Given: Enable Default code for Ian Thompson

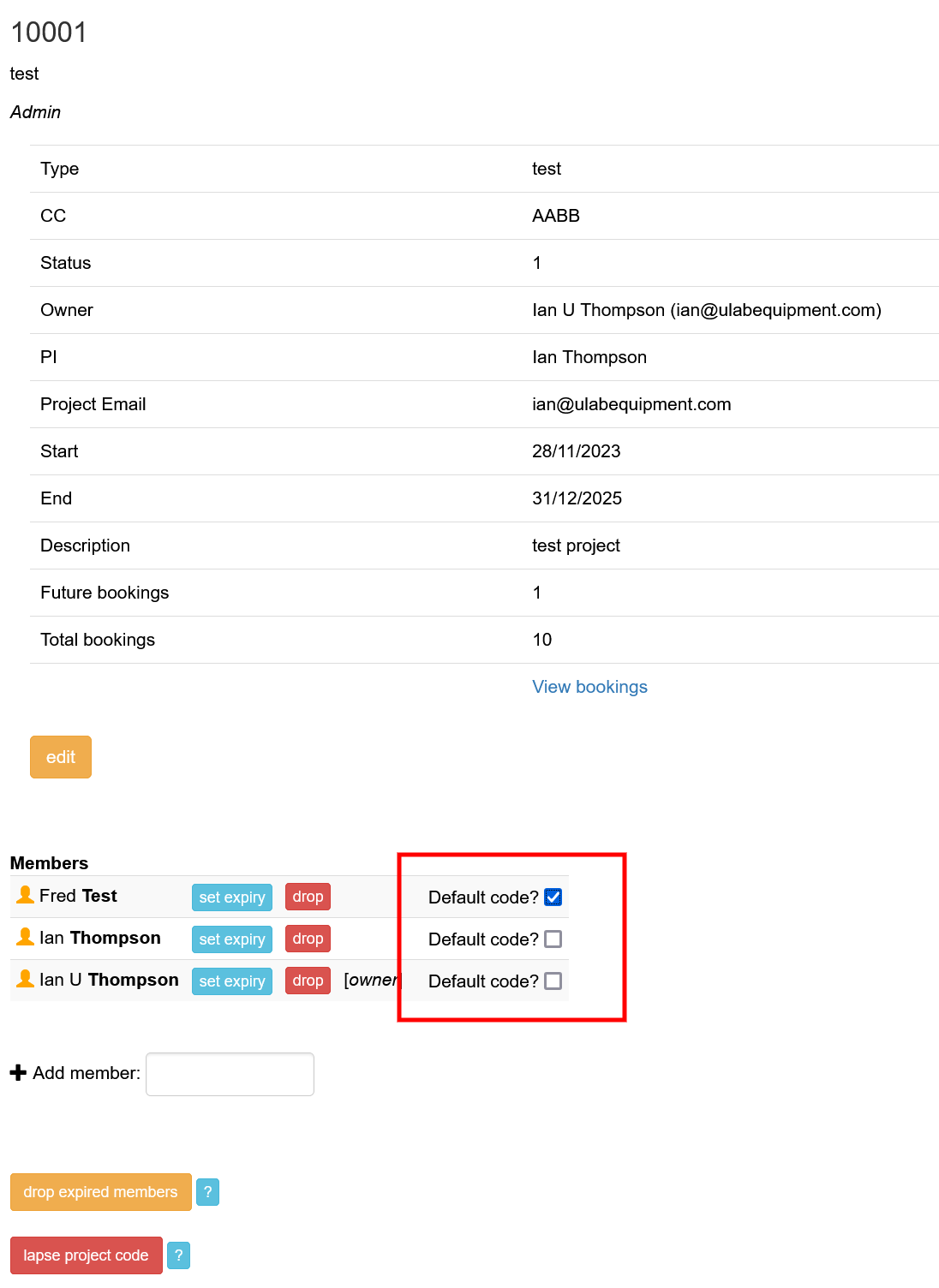Looking at the screenshot, I should [x=553, y=939].
